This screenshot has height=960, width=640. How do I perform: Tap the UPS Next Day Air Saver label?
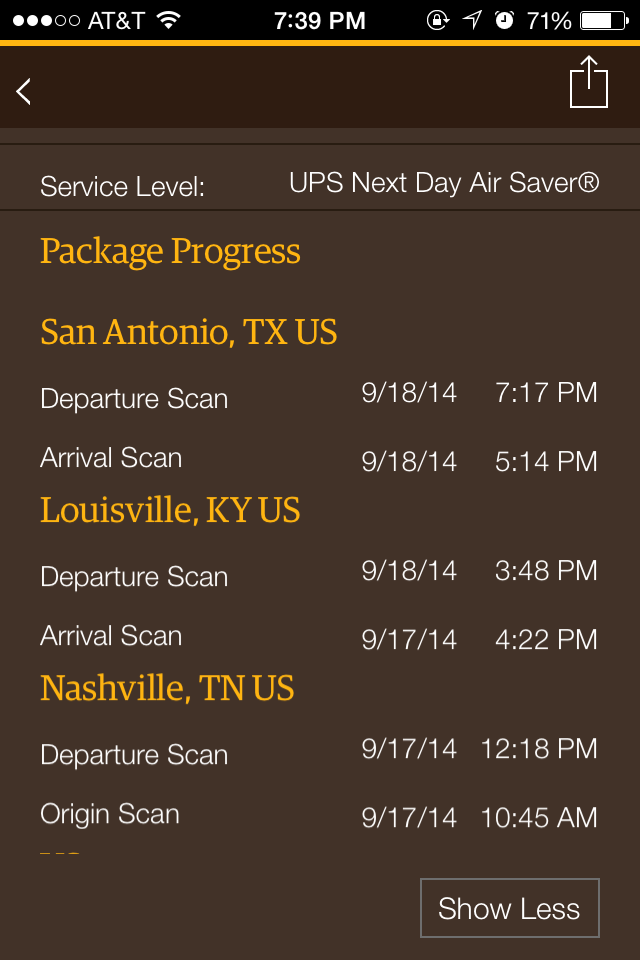click(x=443, y=182)
